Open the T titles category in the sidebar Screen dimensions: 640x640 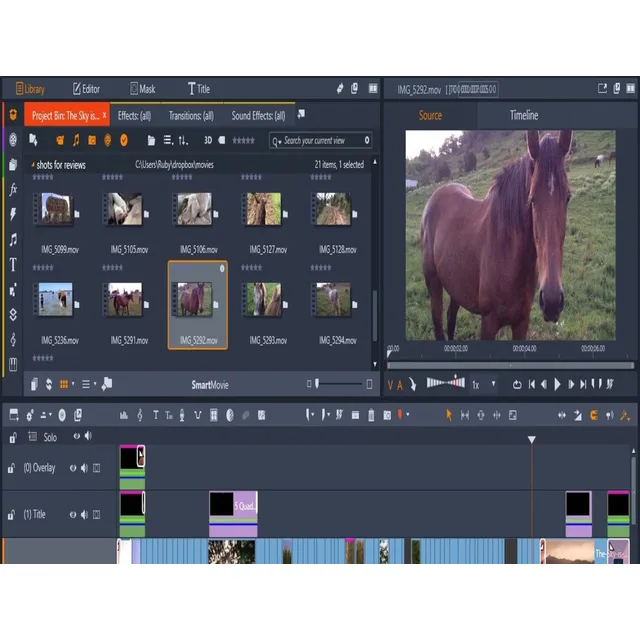coord(13,265)
